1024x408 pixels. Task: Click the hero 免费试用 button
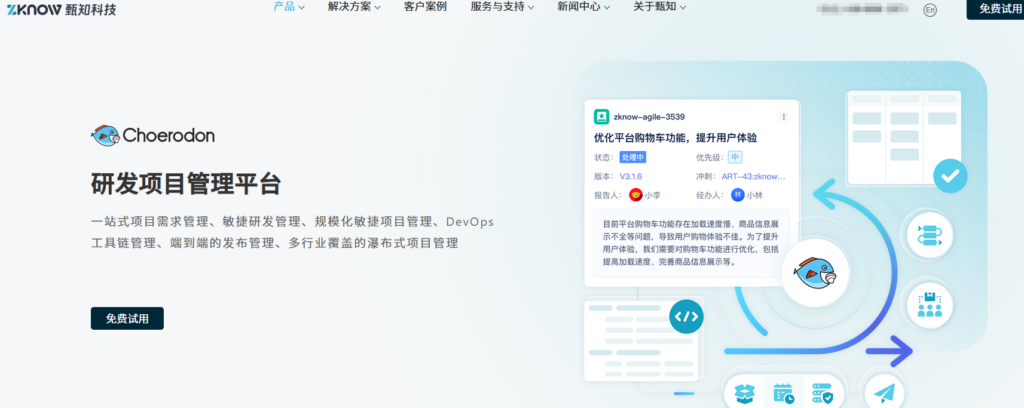[127, 319]
